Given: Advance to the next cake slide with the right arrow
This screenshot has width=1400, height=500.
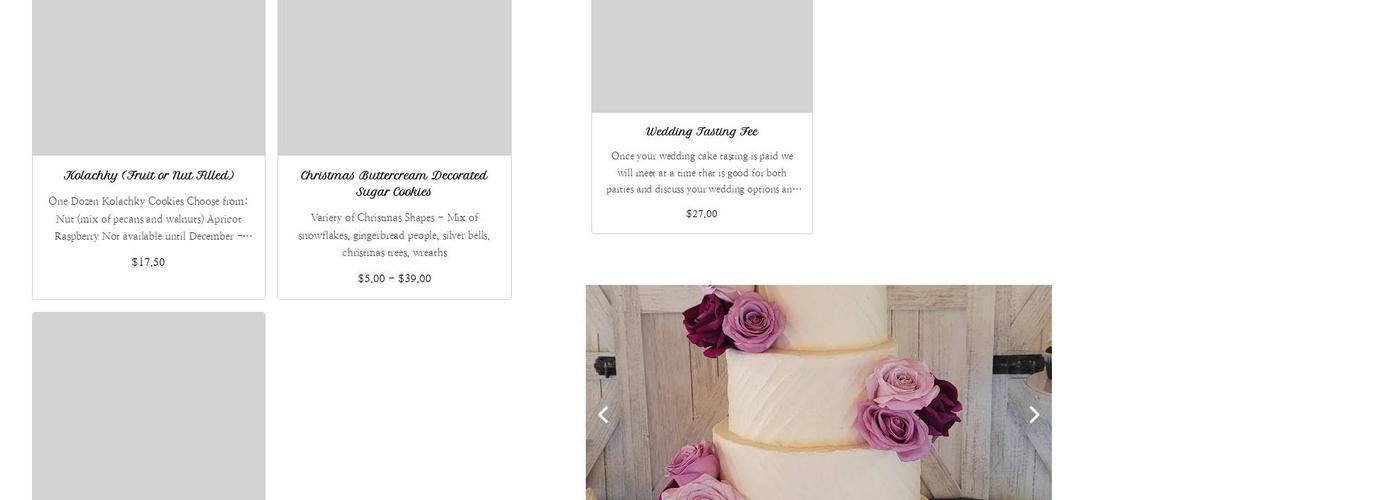Looking at the screenshot, I should (x=1034, y=415).
